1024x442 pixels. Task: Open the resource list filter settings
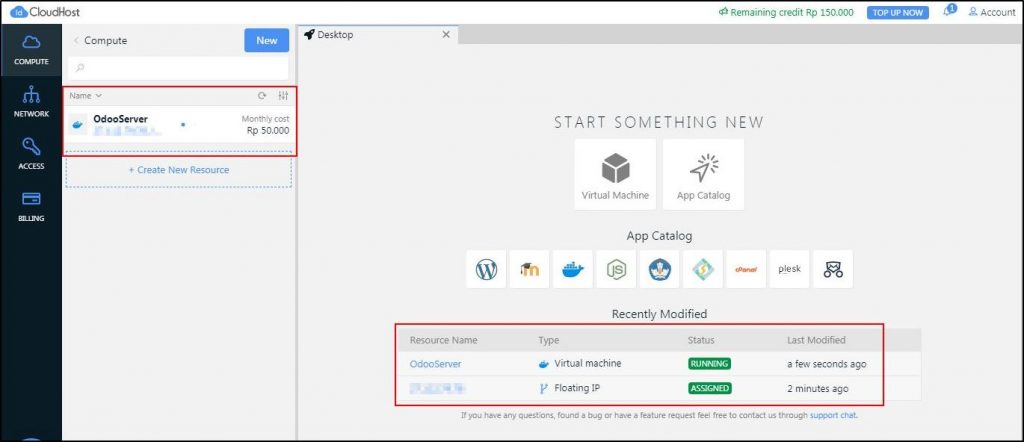[x=283, y=96]
